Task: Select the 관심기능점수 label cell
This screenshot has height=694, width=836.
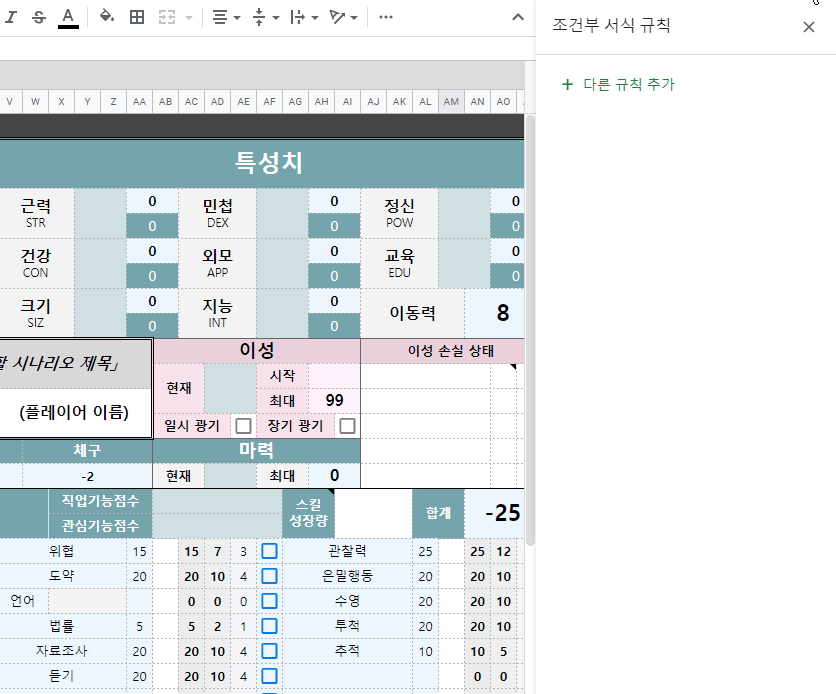Action: pyautogui.click(x=100, y=526)
